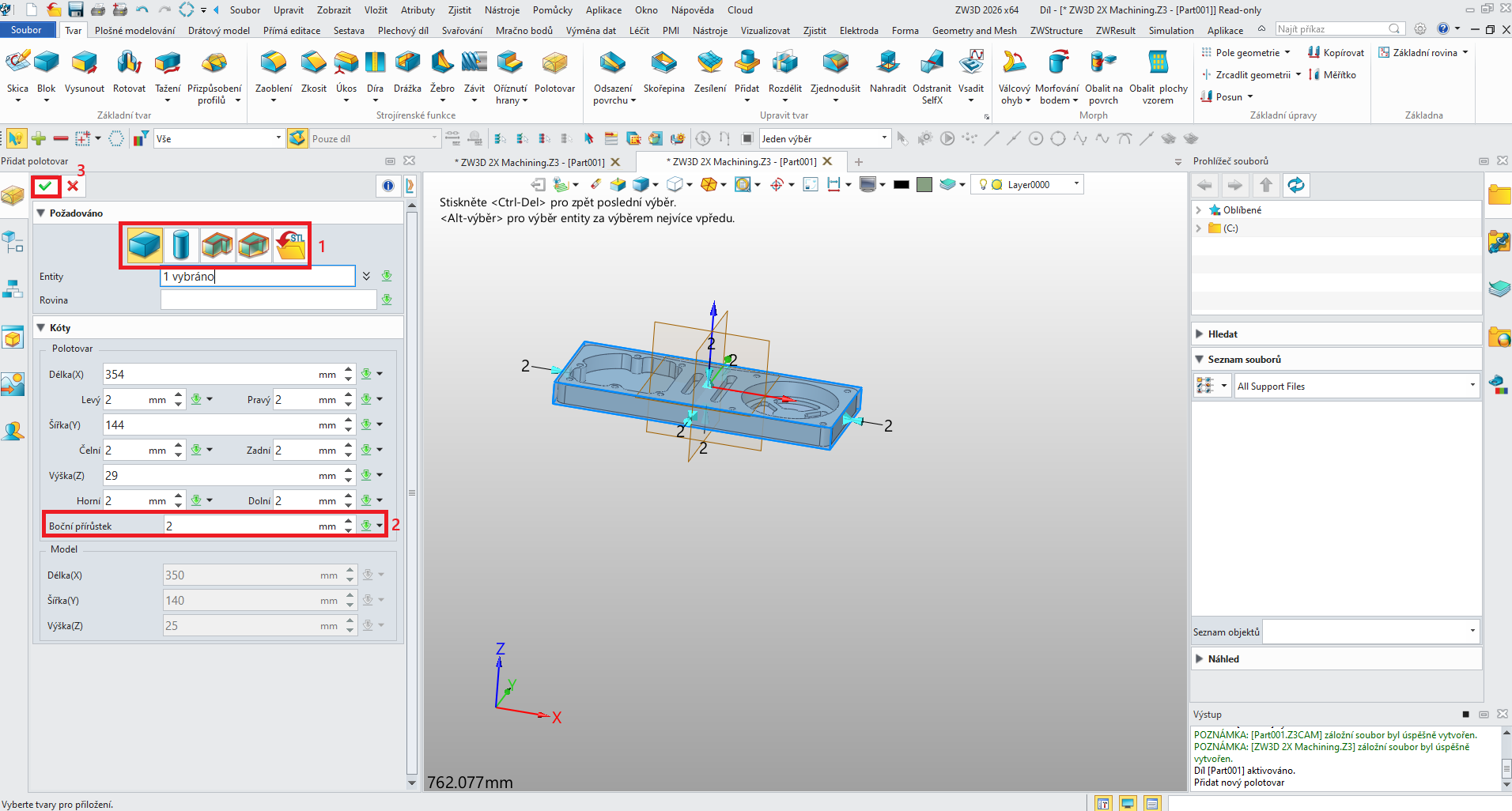Cancel with the red X button
Image resolution: width=1512 pixels, height=811 pixels.
pos(73,187)
